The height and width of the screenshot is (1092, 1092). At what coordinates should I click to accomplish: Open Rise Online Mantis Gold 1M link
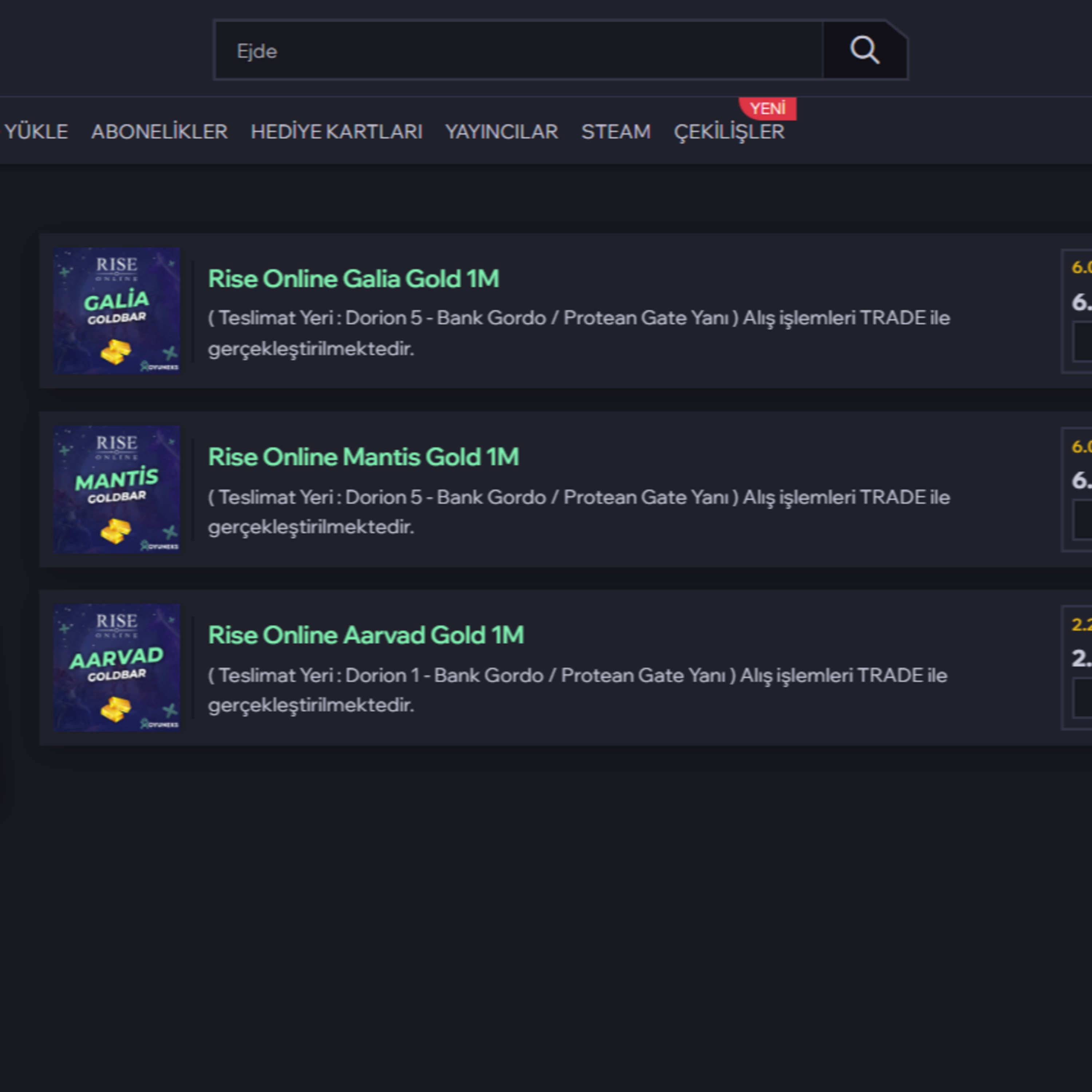(363, 457)
